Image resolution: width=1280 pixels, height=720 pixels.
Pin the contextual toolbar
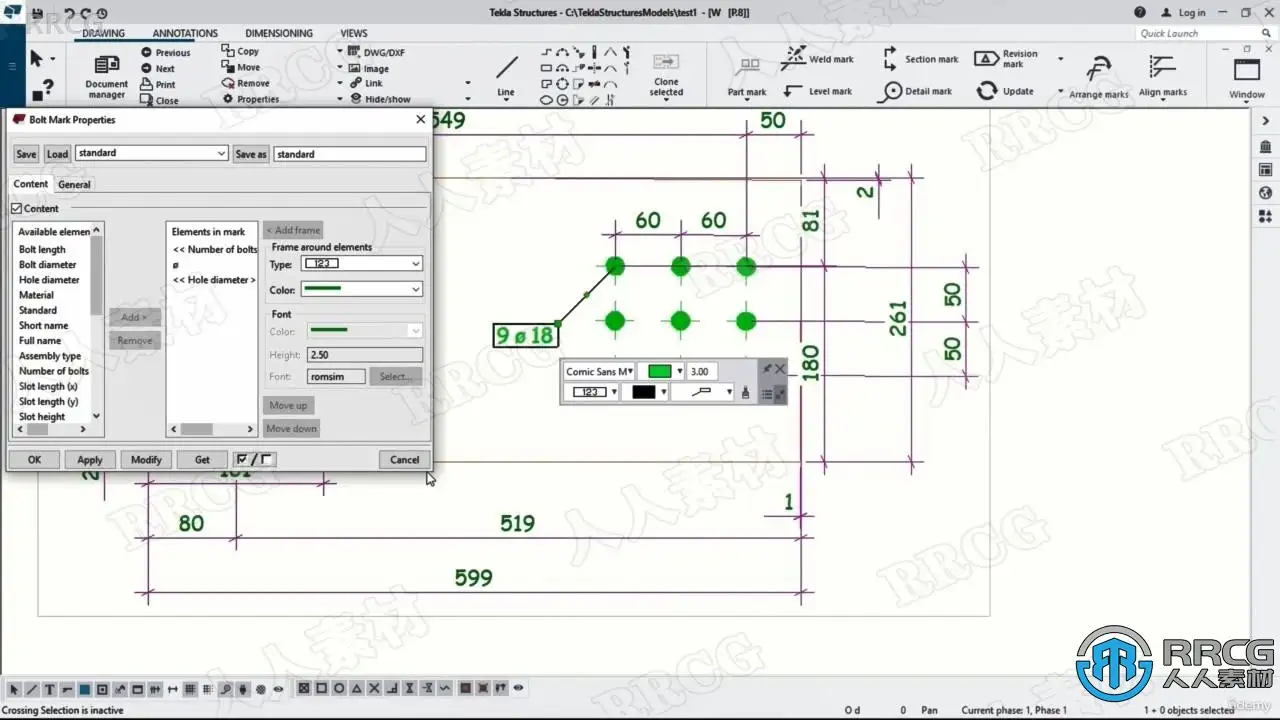[767, 369]
